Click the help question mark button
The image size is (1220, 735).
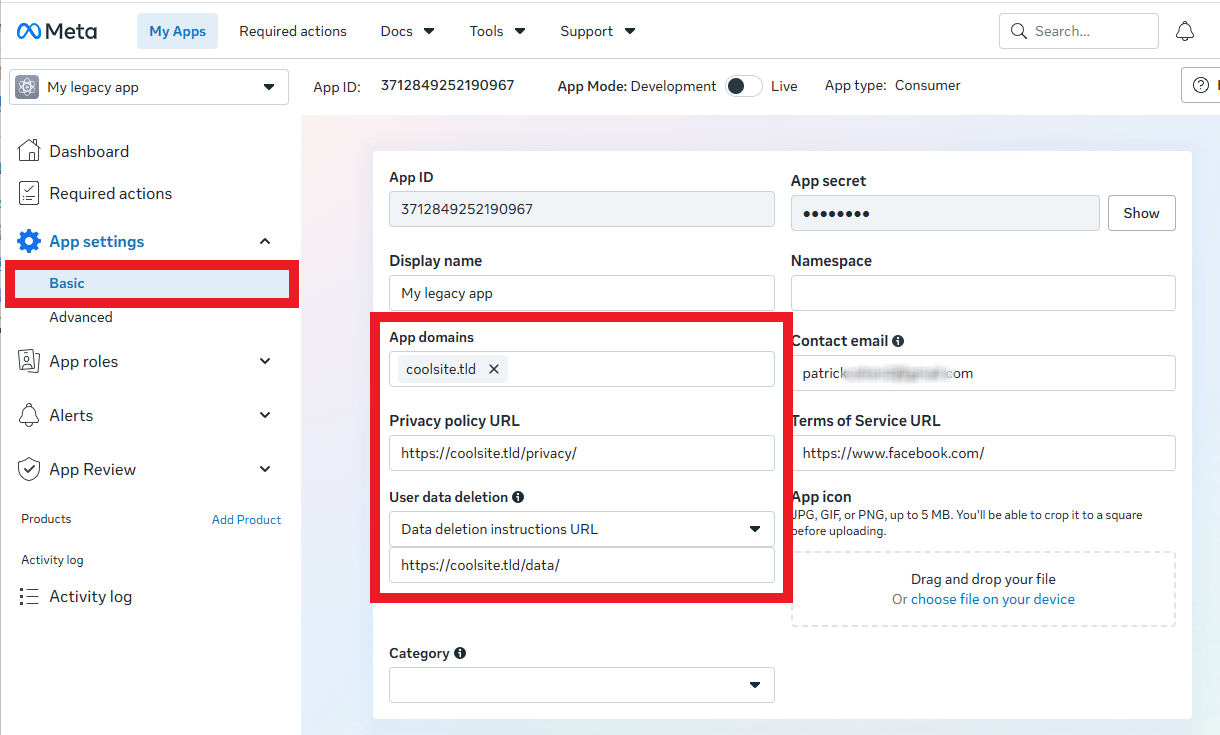coord(1200,86)
